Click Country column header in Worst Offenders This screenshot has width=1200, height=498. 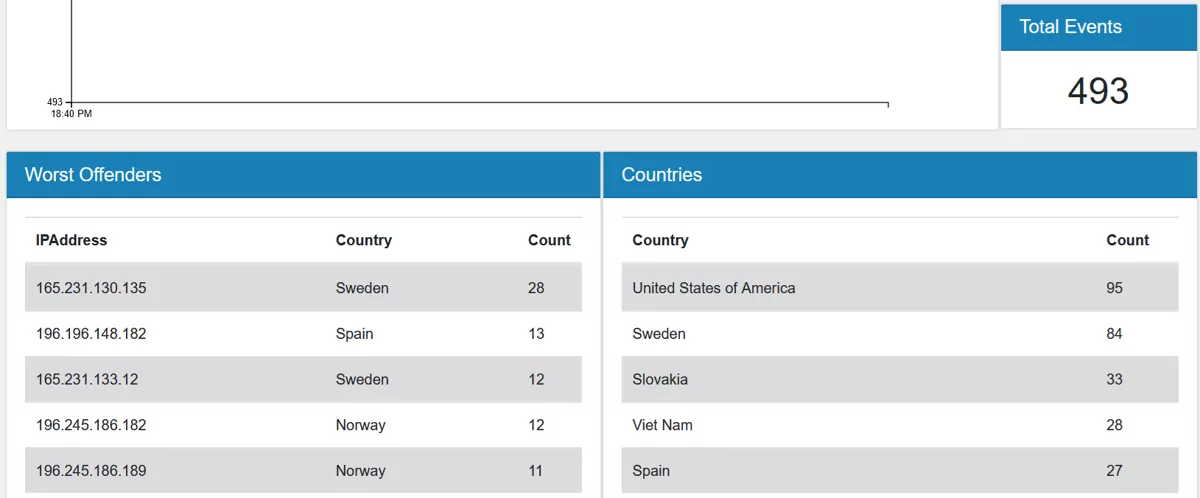363,240
